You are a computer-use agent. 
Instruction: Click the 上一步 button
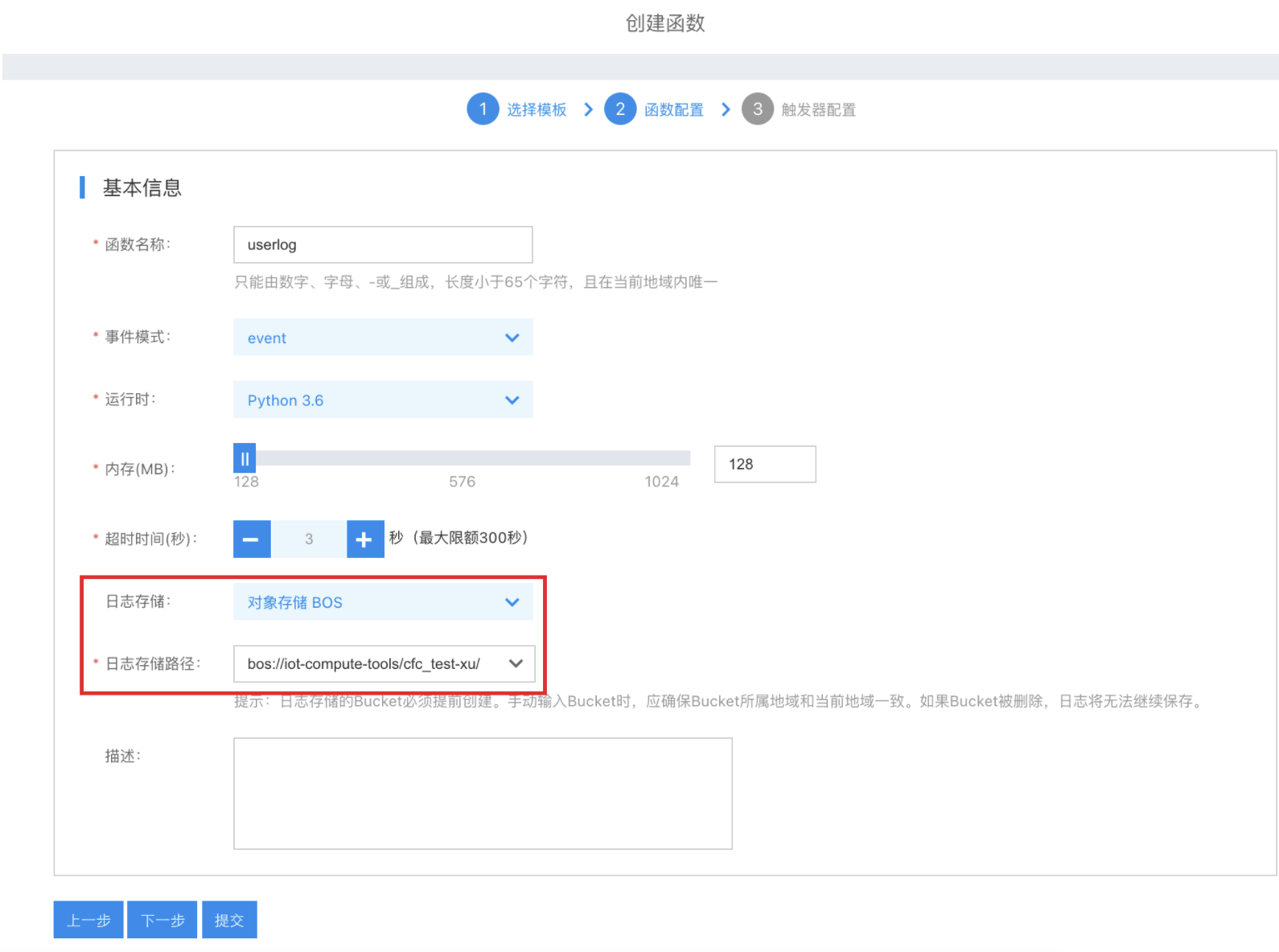coord(88,920)
